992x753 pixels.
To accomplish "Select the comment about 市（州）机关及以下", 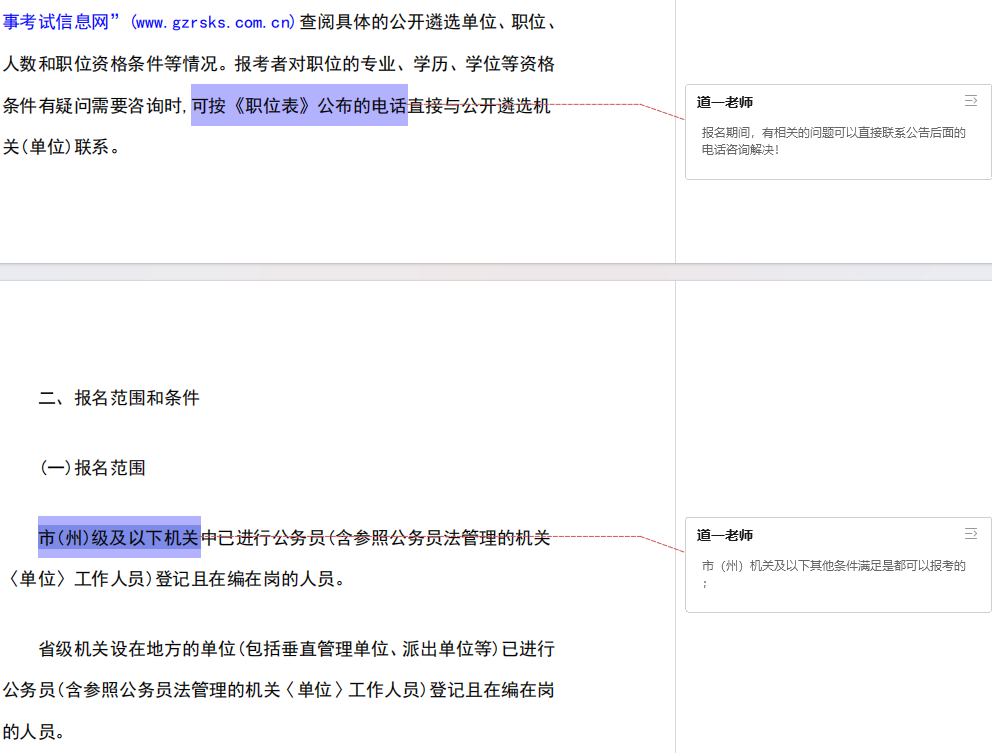I will (833, 573).
